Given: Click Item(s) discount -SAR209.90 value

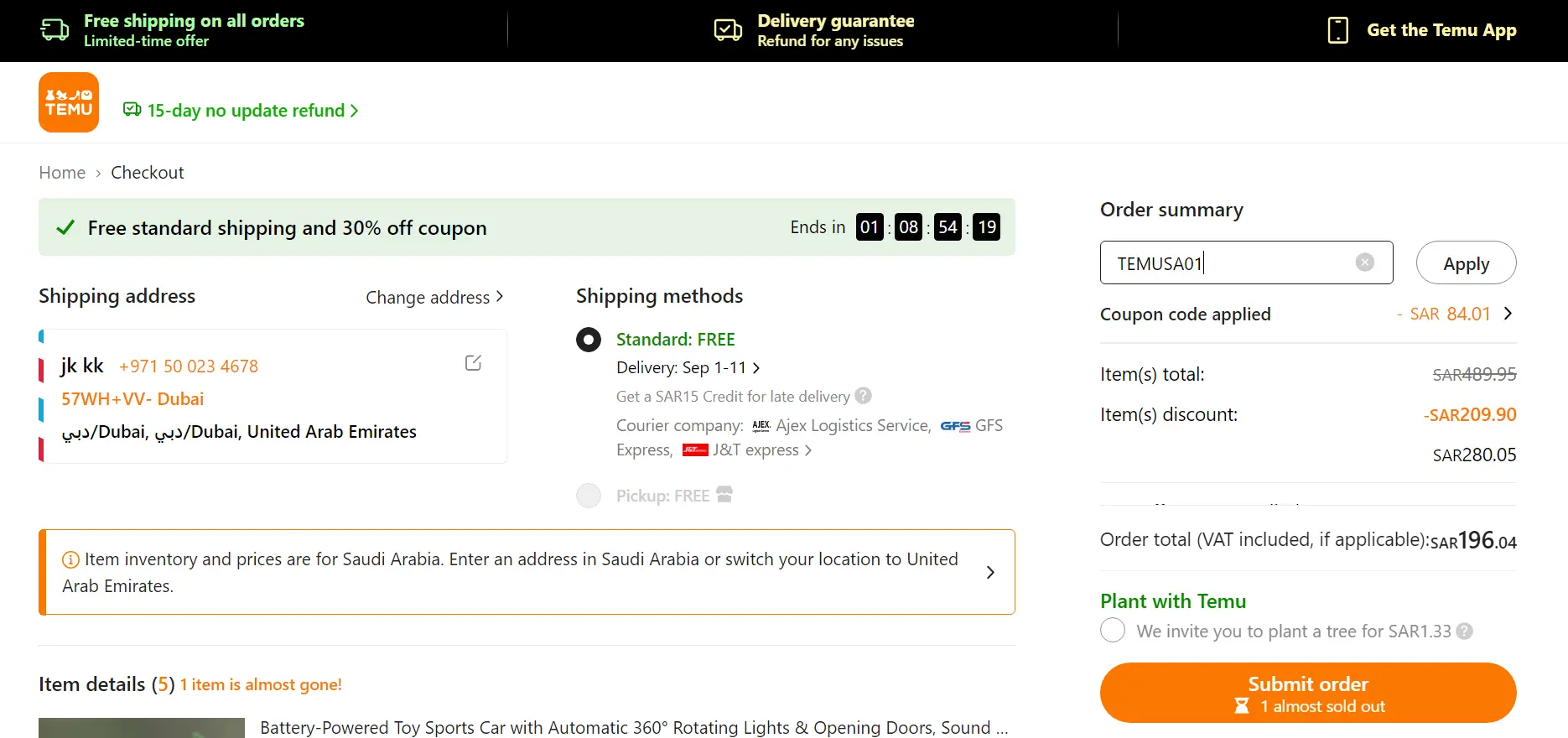Looking at the screenshot, I should coord(1469,414).
